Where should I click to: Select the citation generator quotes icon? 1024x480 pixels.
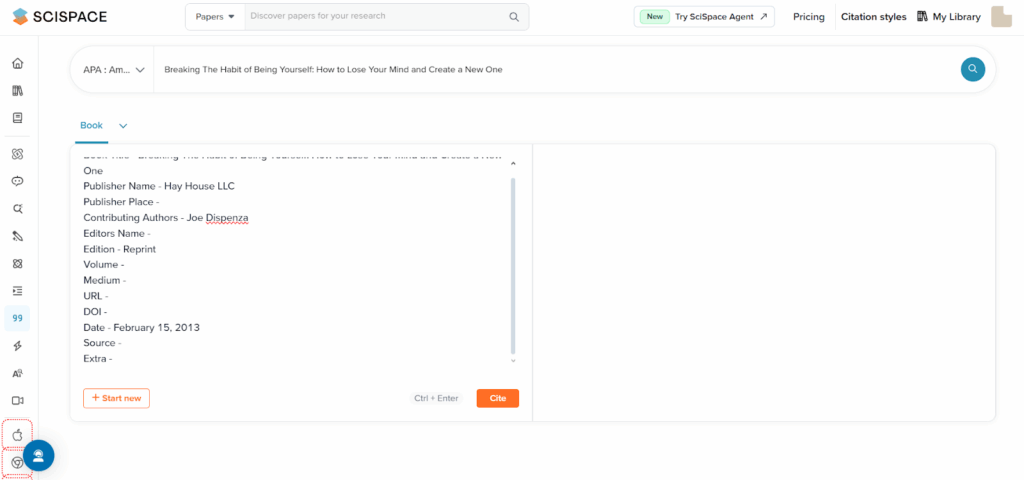point(18,318)
